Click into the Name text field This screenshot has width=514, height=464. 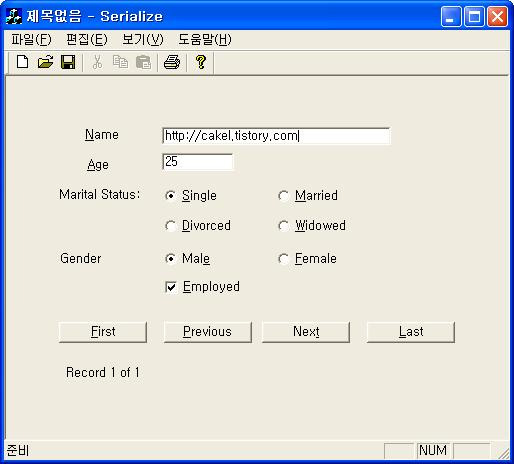click(276, 136)
